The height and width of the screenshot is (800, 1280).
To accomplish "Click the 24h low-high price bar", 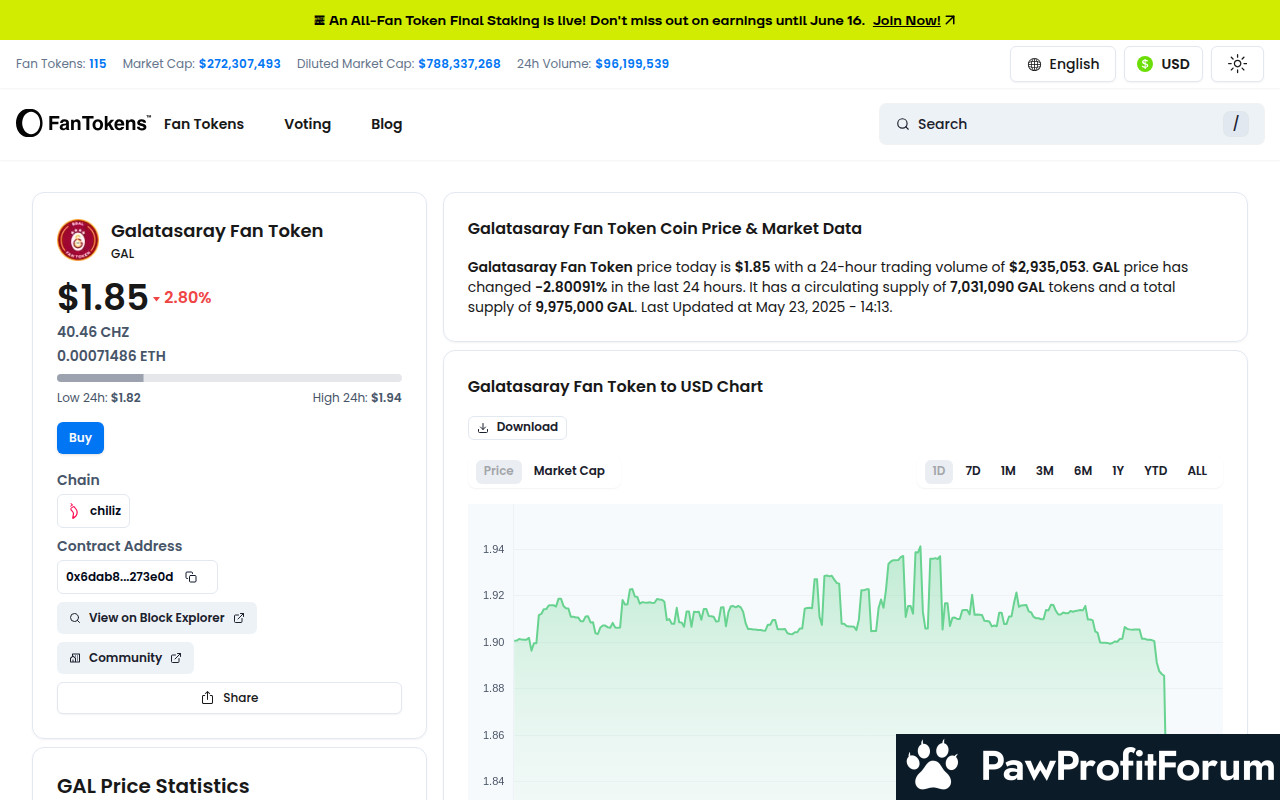I will [229, 378].
